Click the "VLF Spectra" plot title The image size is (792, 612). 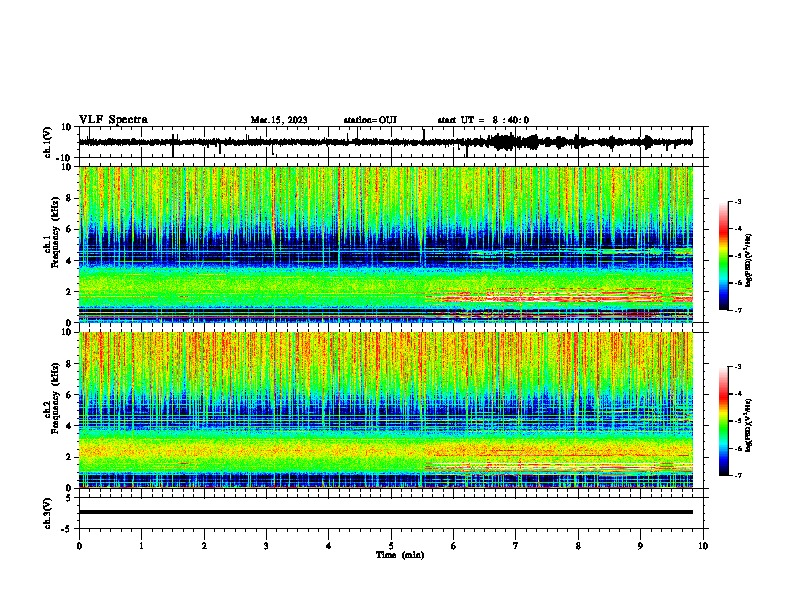point(113,120)
